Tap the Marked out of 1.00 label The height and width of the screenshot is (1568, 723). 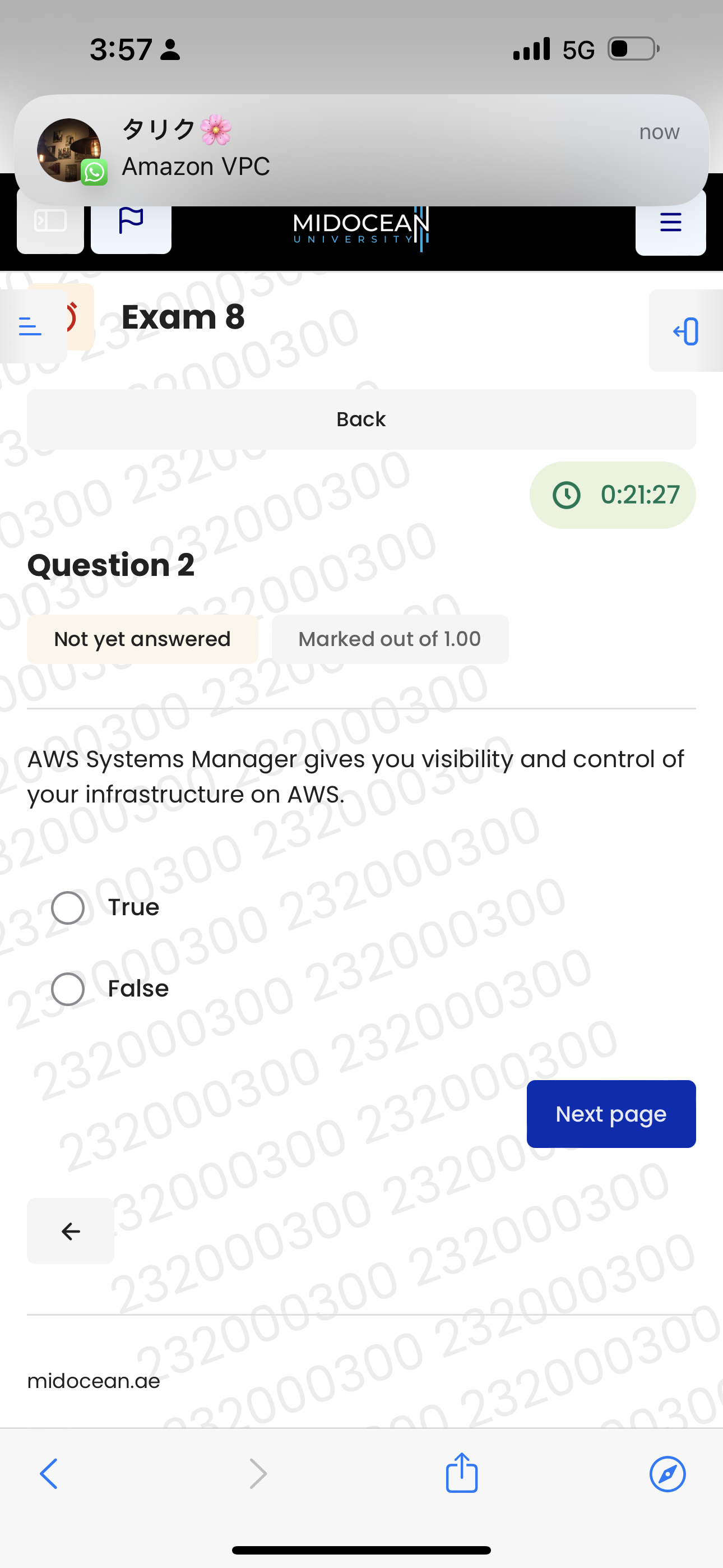tap(390, 639)
